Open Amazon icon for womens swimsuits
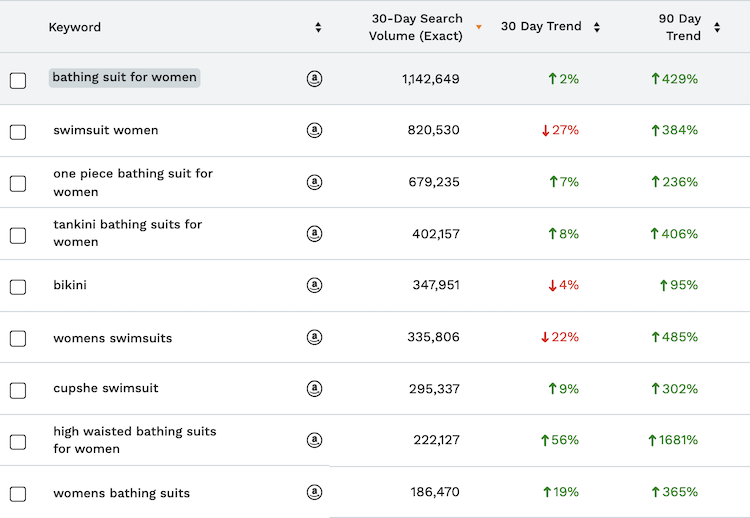This screenshot has height=518, width=750. pyautogui.click(x=314, y=337)
